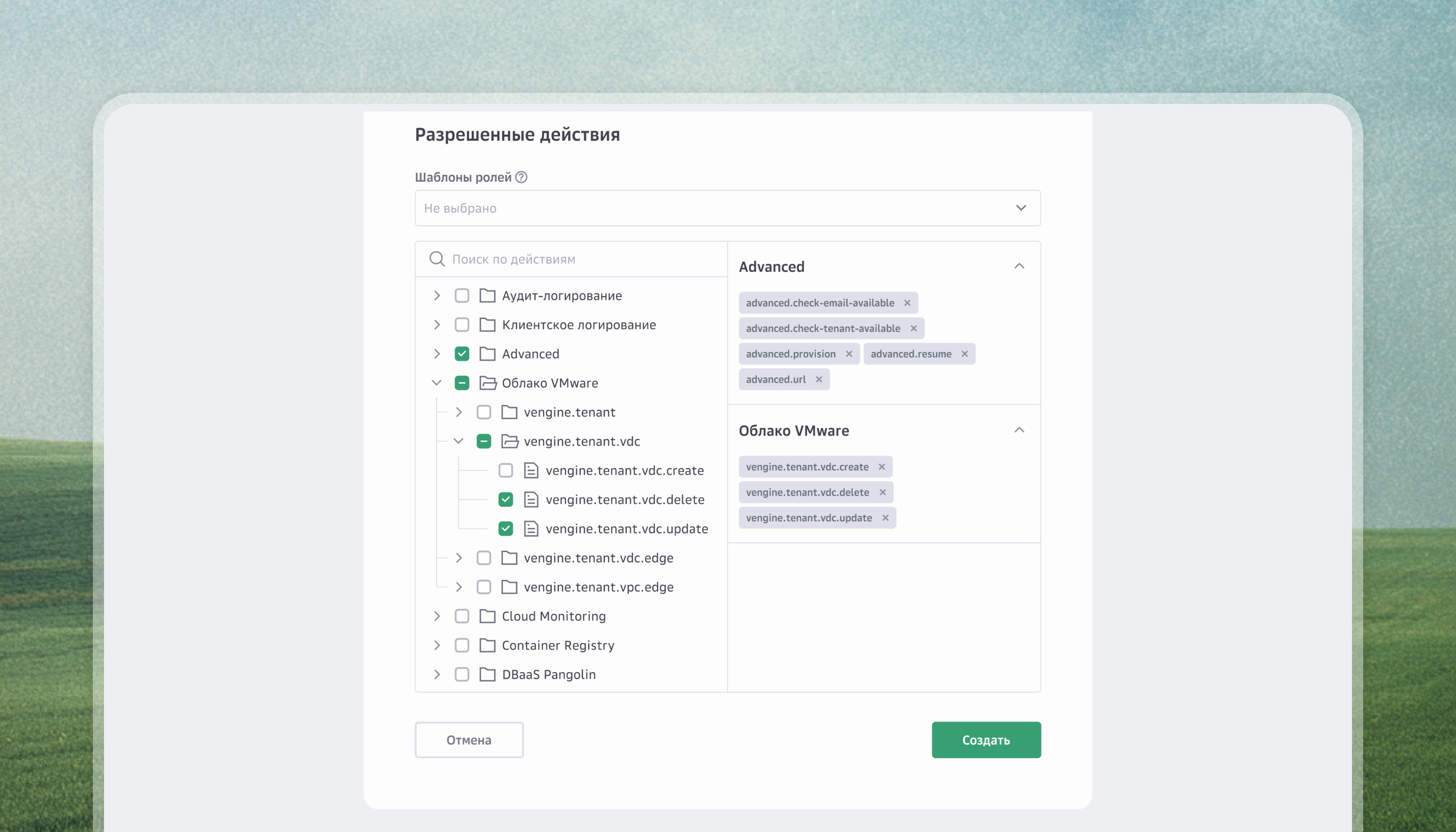Remove advanced.provision tag
Viewport: 1456px width, 832px height.
pos(849,354)
